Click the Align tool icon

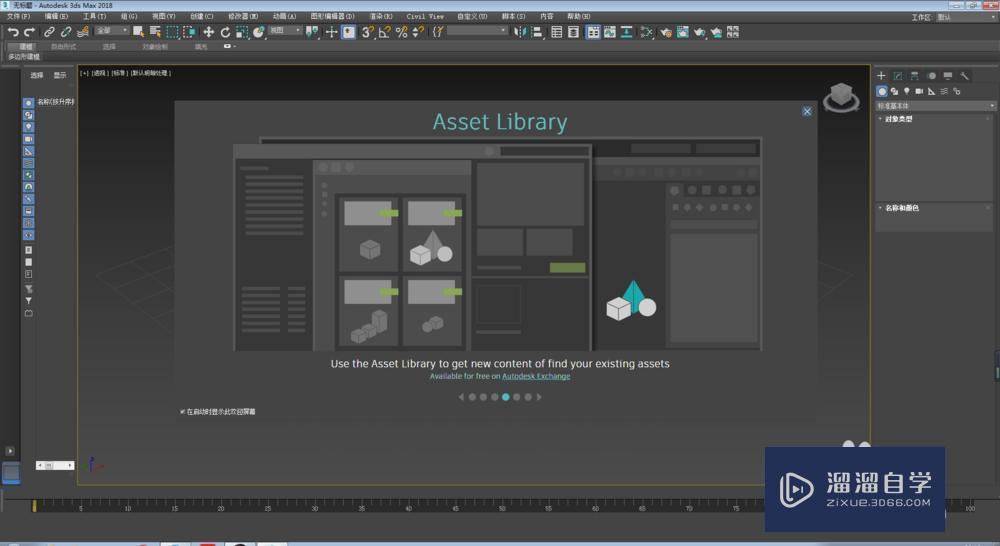point(536,32)
